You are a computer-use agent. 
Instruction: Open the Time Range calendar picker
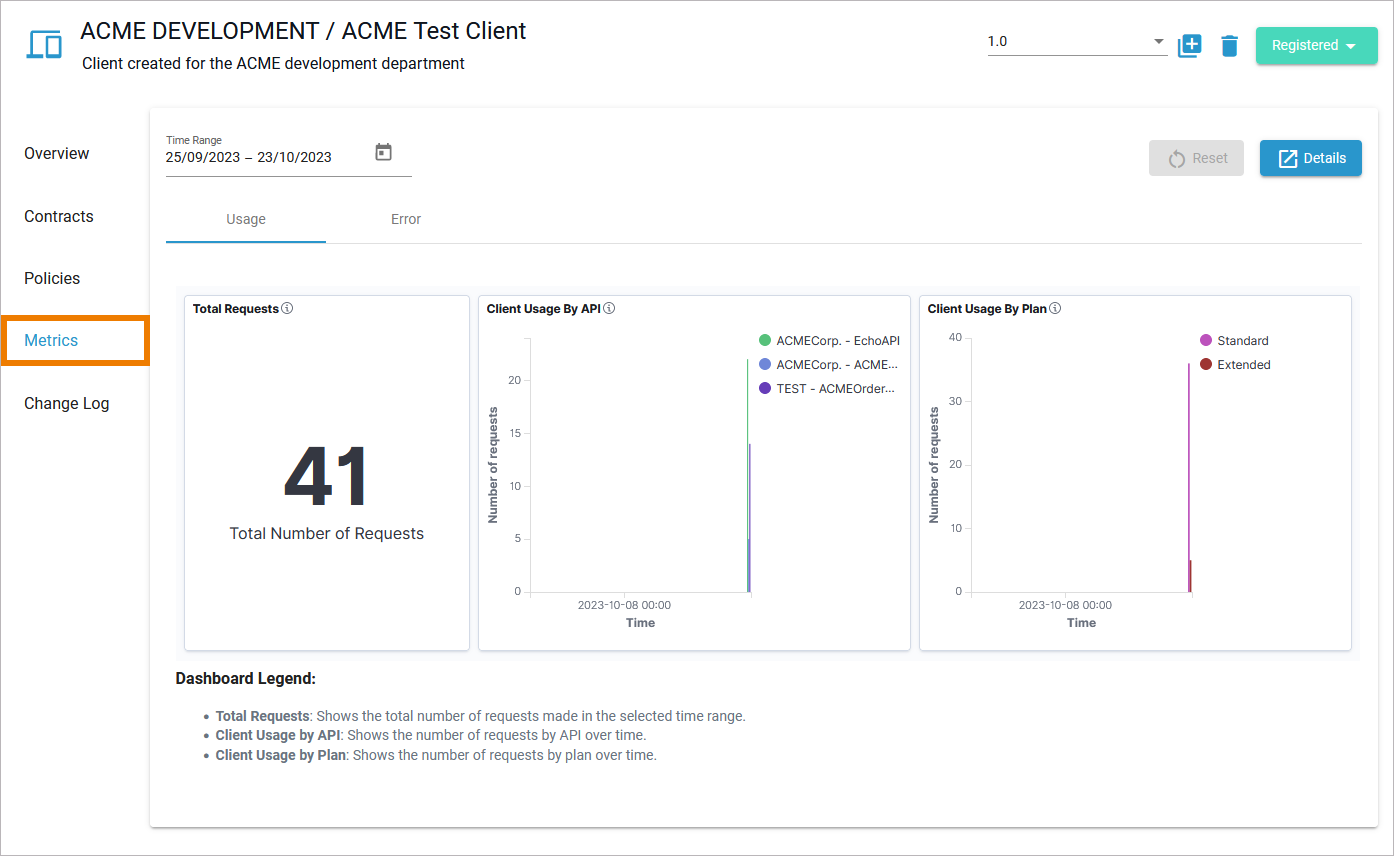383,153
